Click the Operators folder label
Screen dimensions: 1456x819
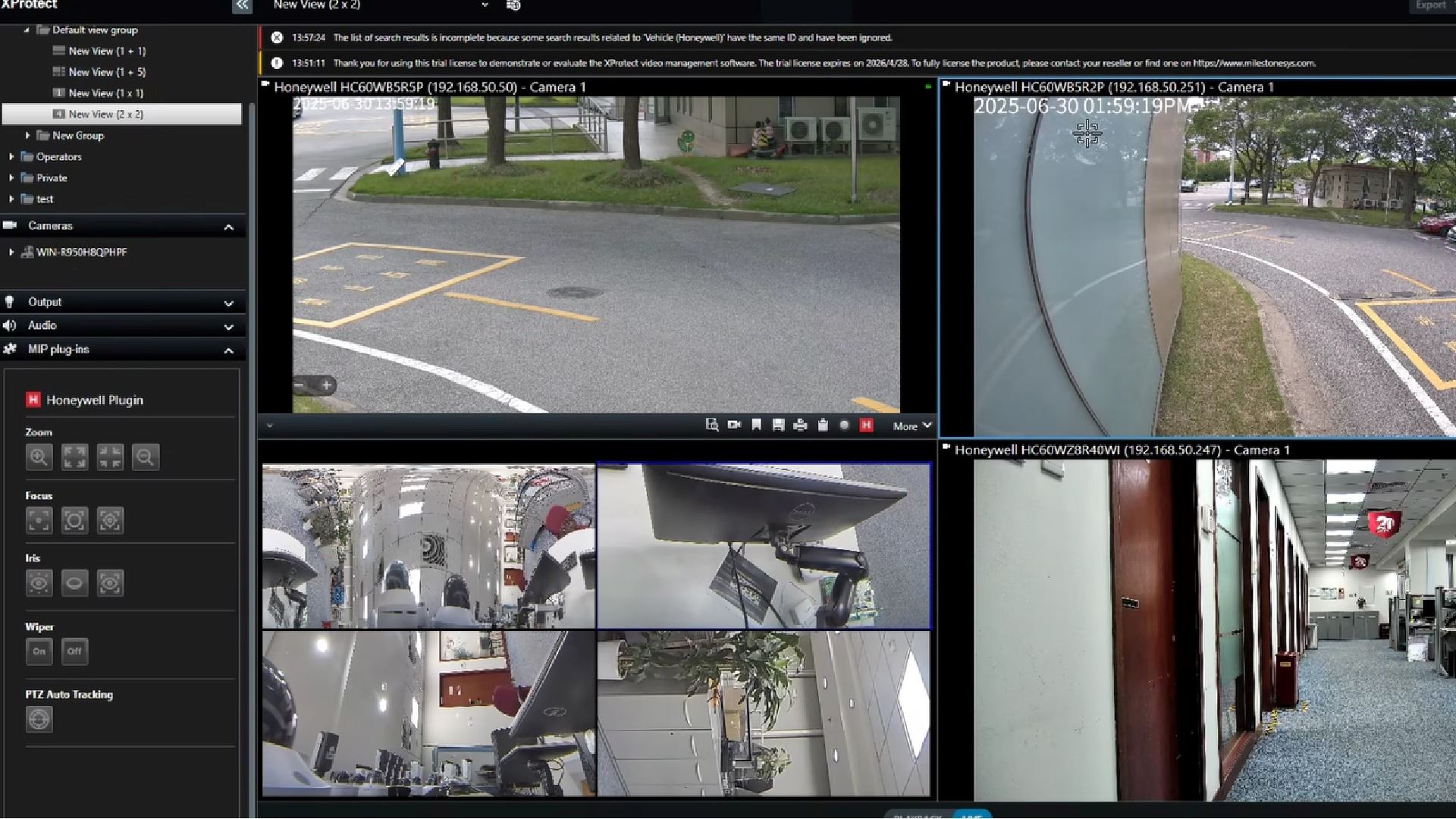tap(59, 157)
